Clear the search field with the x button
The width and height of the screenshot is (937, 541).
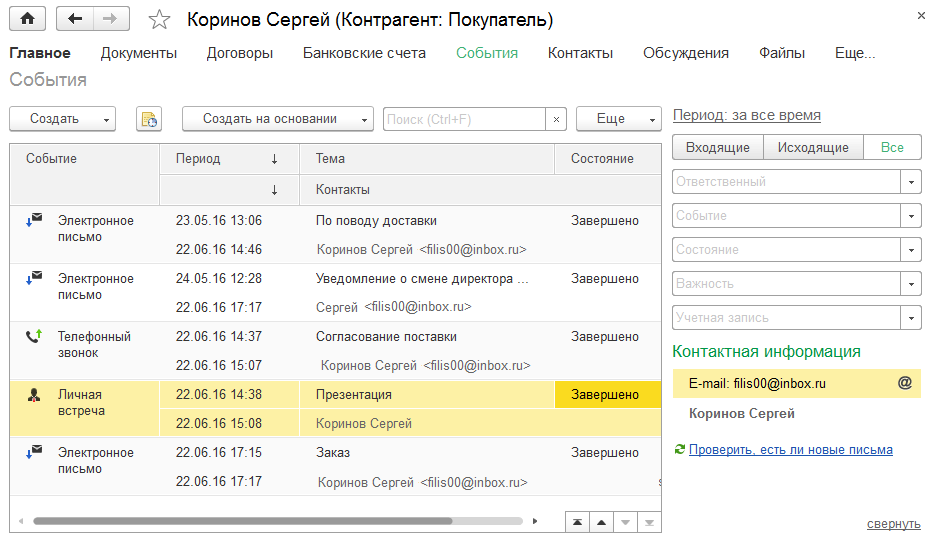point(557,119)
